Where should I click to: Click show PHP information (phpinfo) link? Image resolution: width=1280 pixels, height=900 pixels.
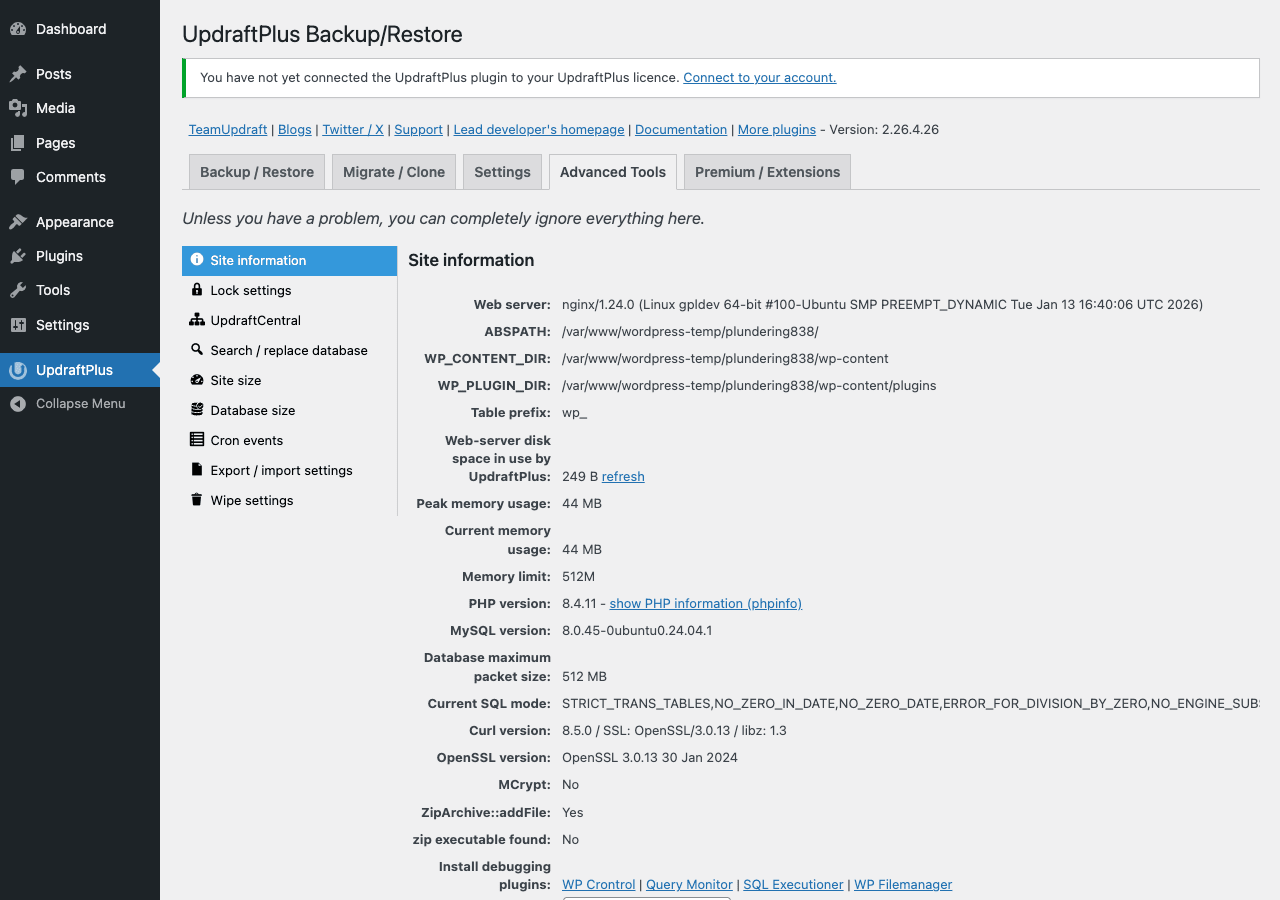click(706, 603)
